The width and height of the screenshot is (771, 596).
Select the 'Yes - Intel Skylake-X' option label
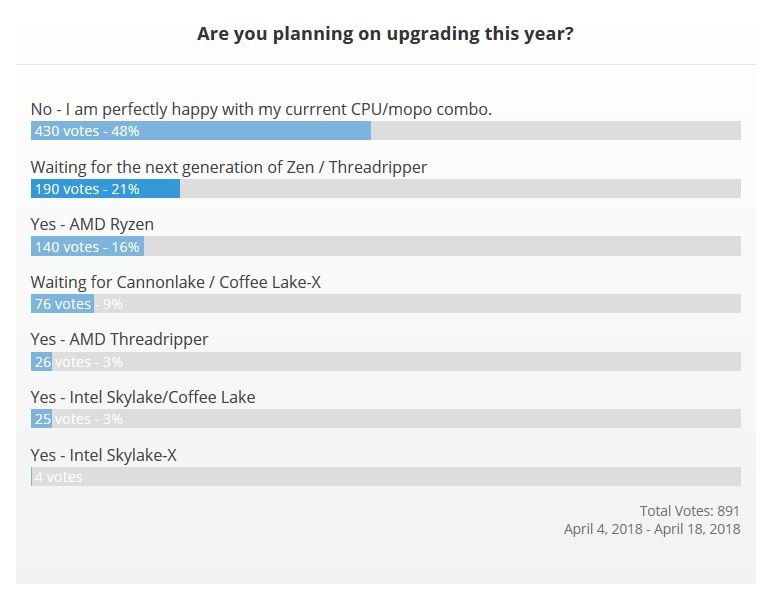point(104,455)
